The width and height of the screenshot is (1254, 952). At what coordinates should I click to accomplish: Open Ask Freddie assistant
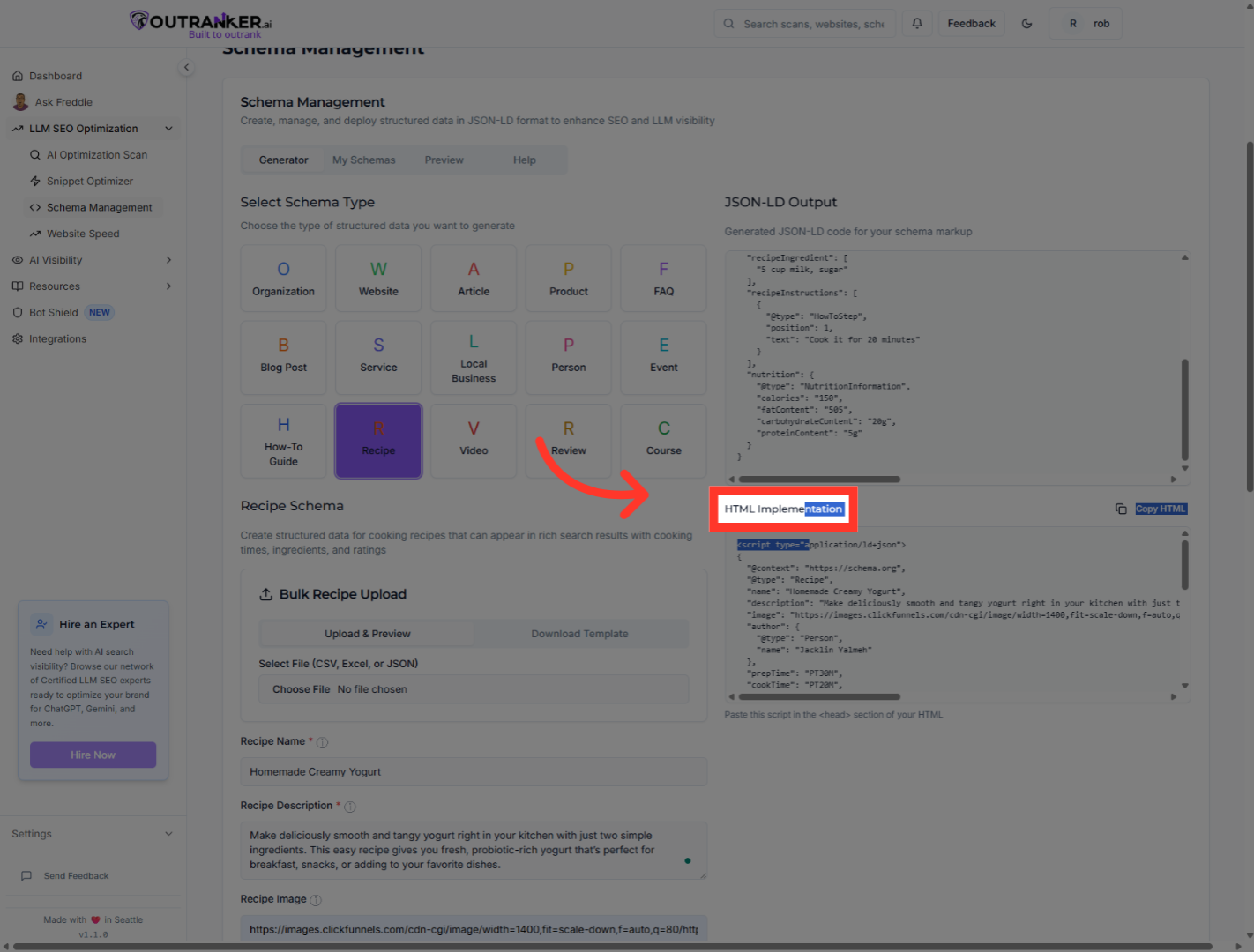[62, 101]
